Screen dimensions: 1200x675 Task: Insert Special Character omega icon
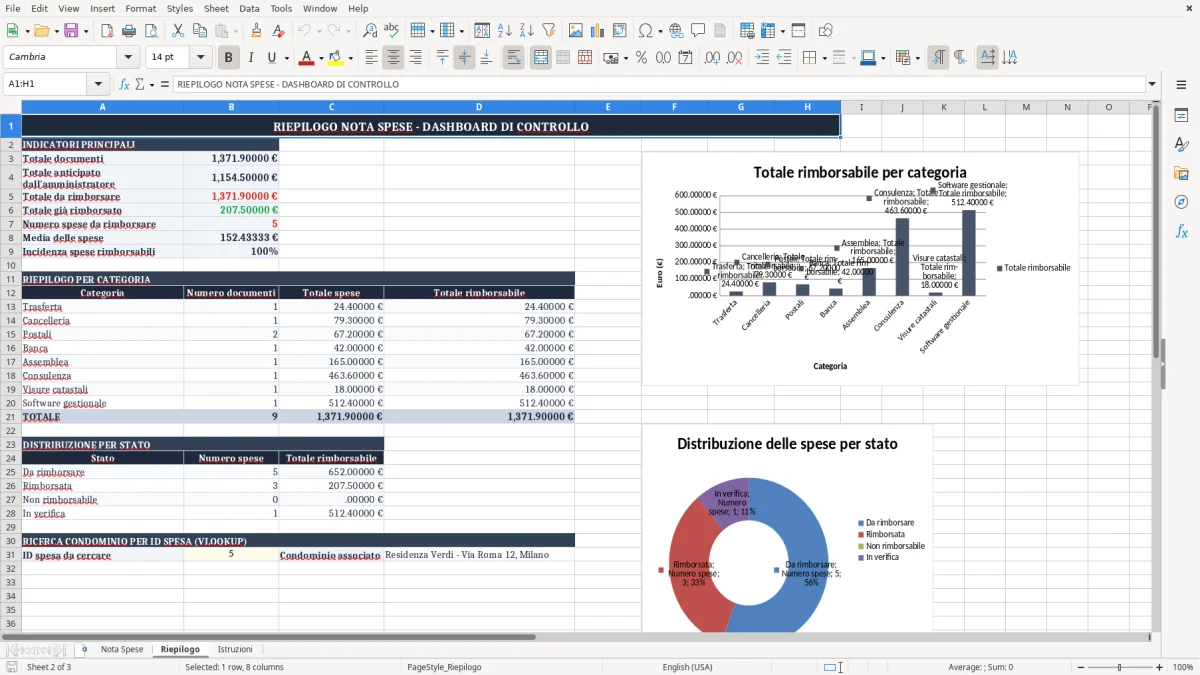(645, 31)
